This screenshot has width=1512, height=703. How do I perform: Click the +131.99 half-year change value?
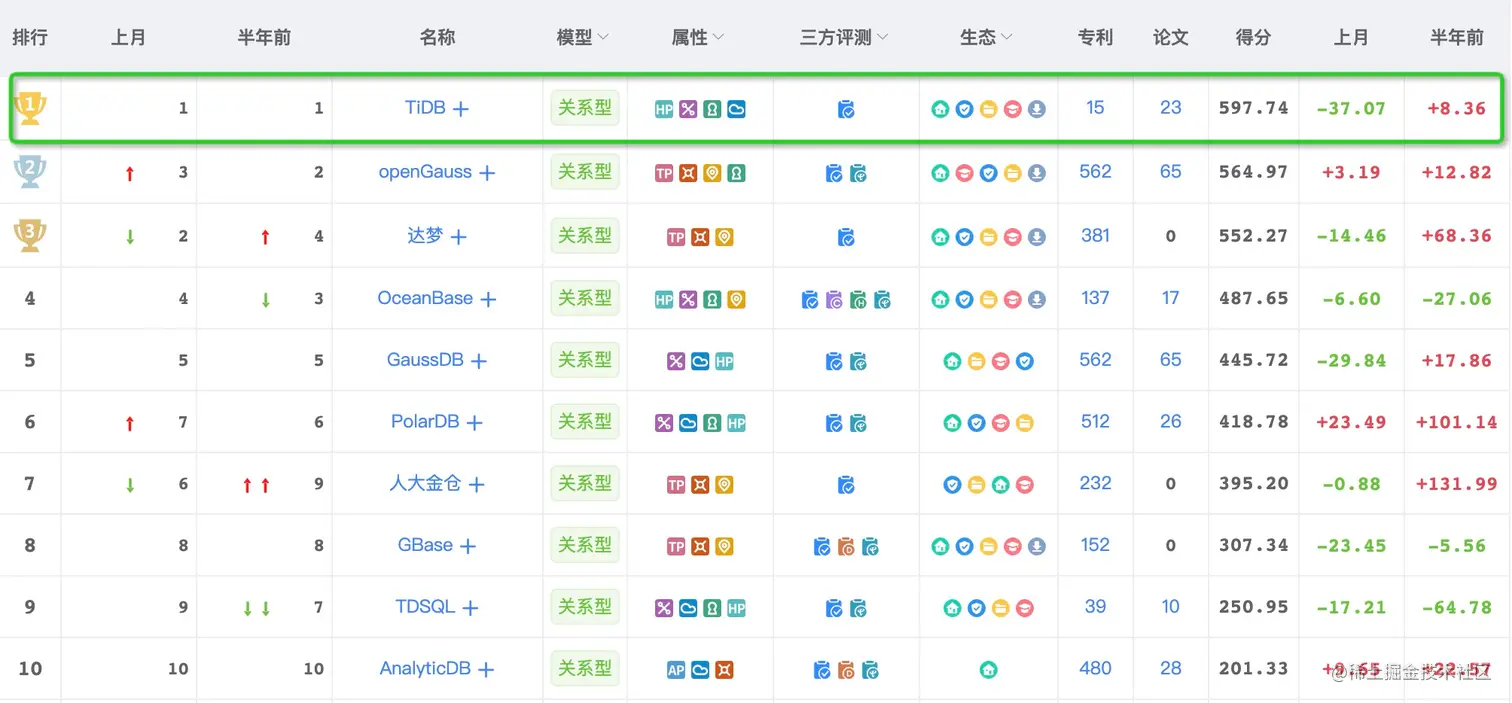point(1457,484)
